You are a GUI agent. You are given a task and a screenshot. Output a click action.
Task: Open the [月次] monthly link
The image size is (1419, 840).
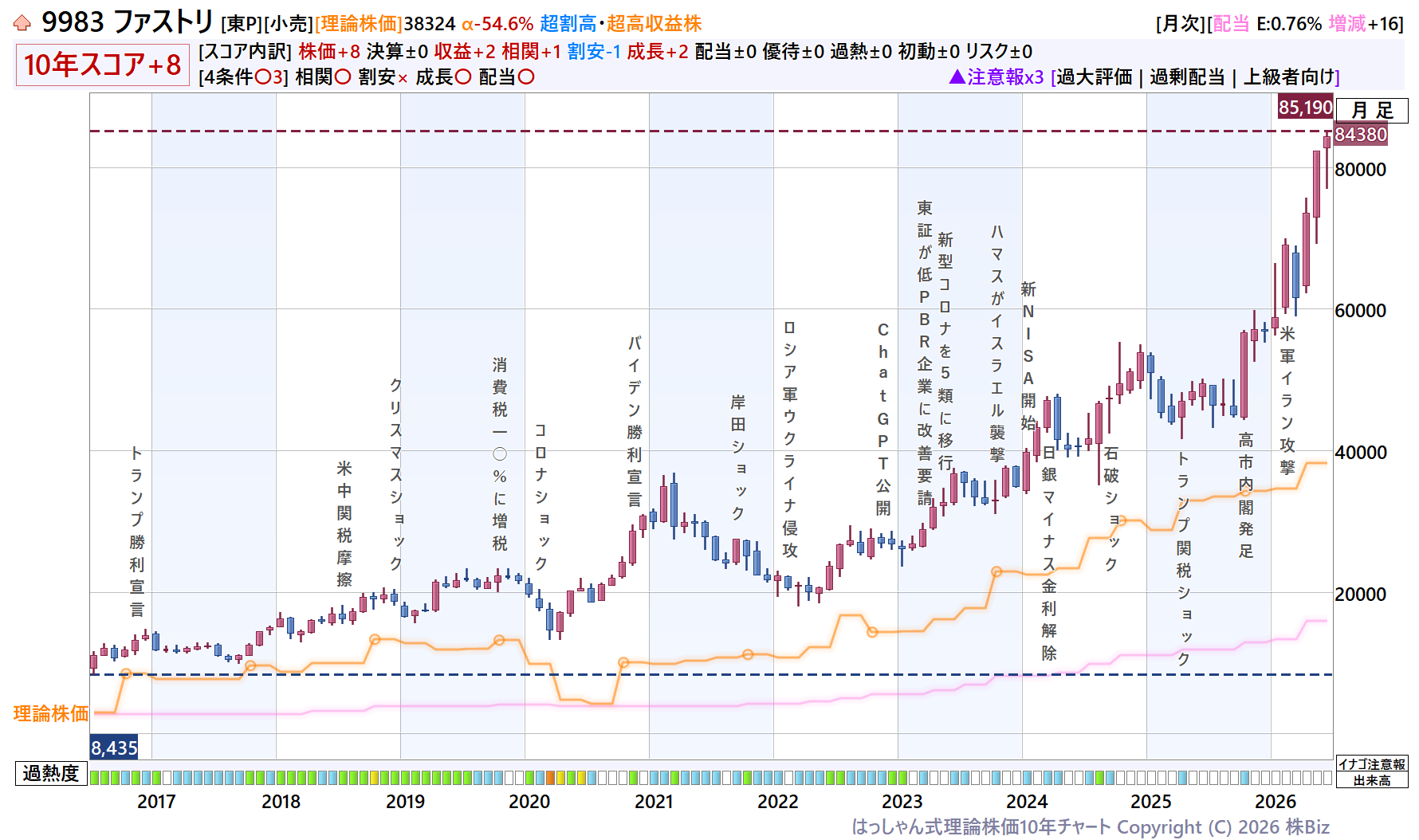(x=1181, y=24)
